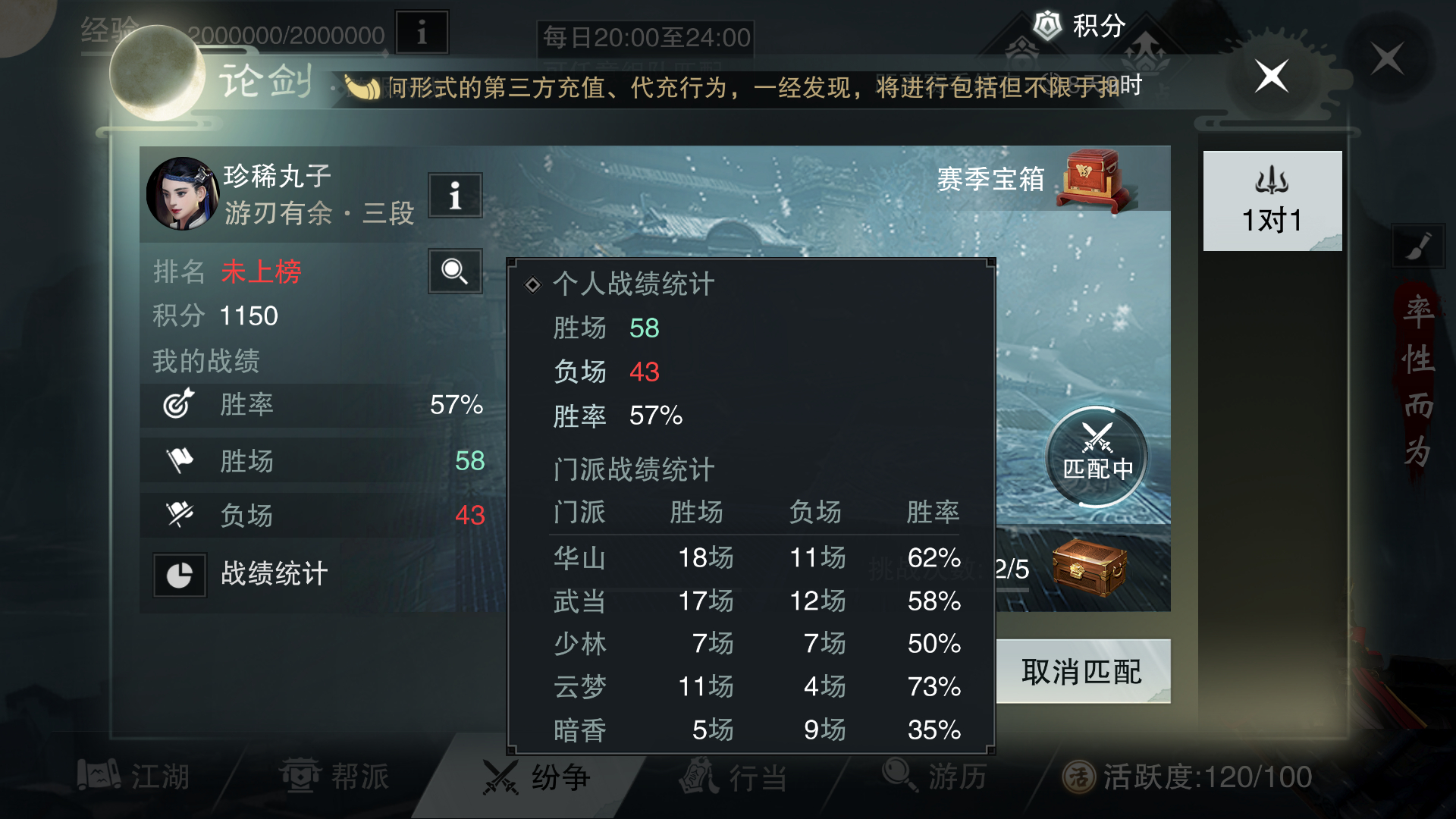Go to the 行当 bottom tab
Screen dimensions: 1456x819
click(733, 777)
